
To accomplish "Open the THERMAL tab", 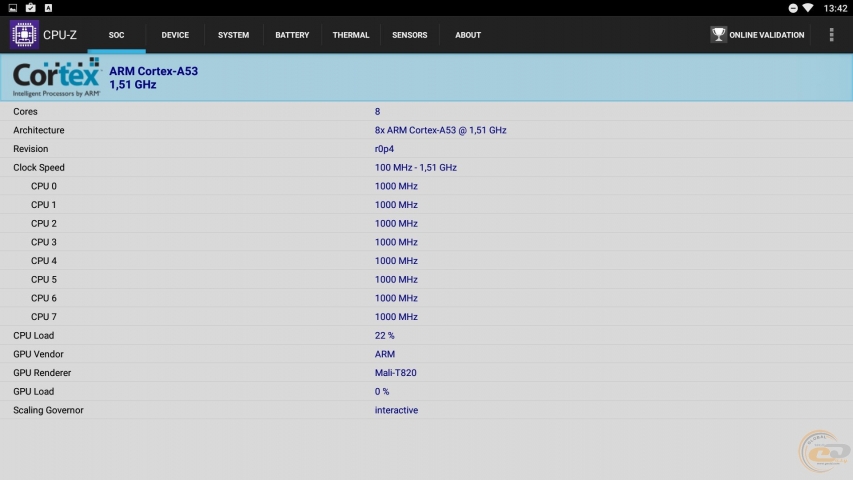I will 351,35.
